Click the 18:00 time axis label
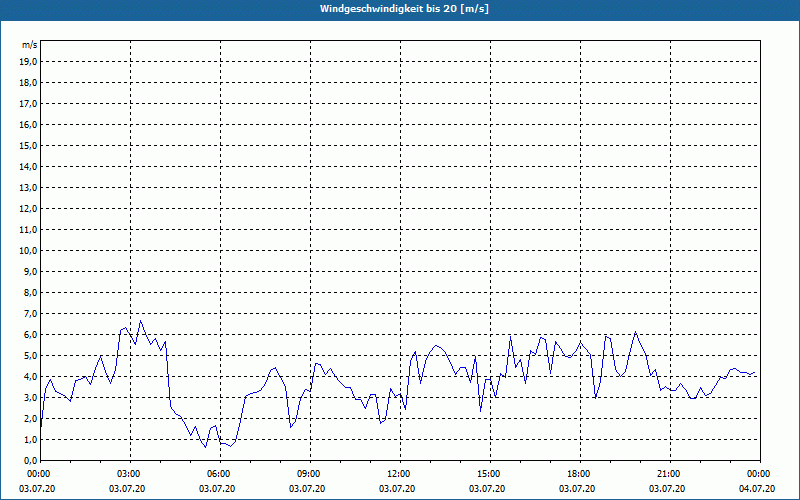 click(581, 474)
